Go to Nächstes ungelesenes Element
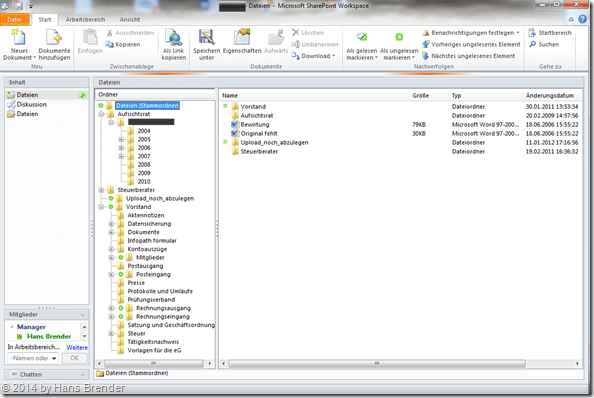This screenshot has height=398, width=594. [x=469, y=56]
